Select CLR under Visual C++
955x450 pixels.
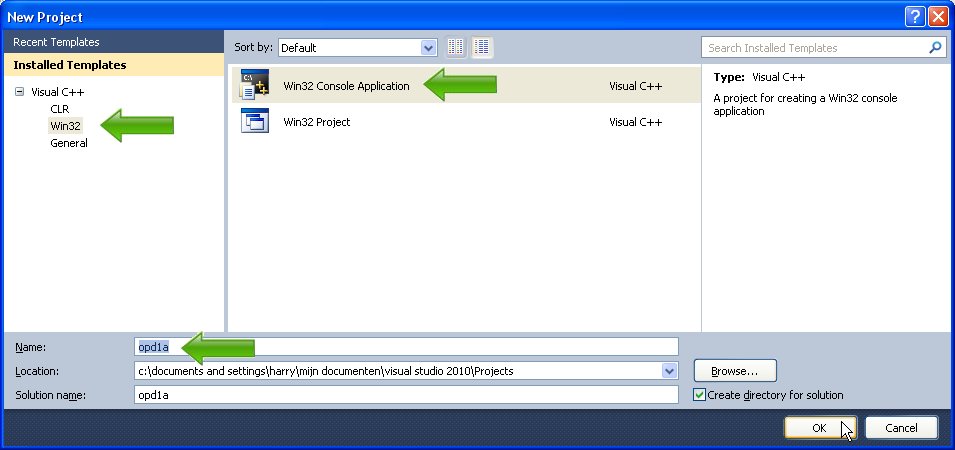coord(60,109)
